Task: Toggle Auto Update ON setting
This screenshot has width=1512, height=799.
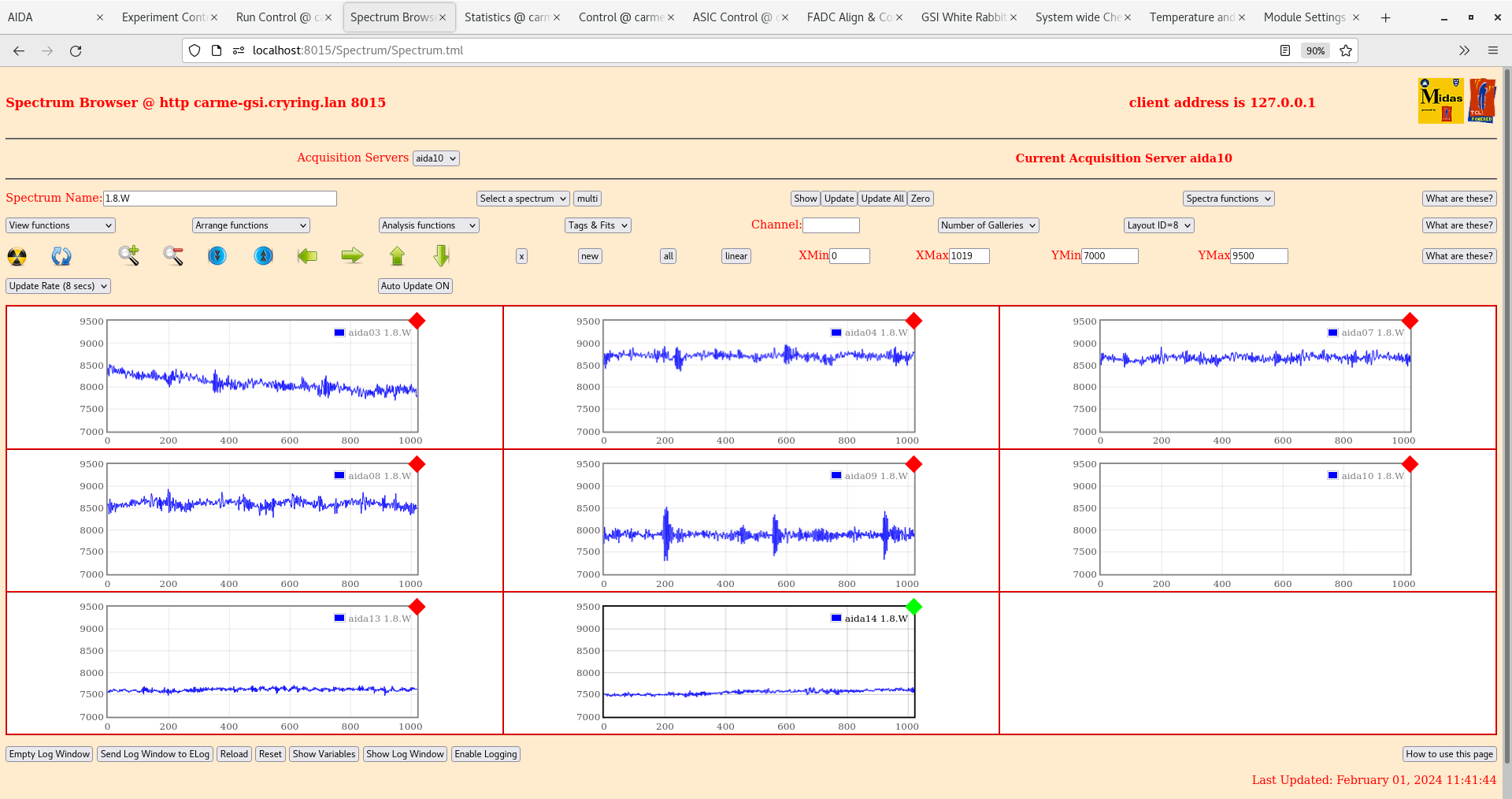Action: click(415, 286)
